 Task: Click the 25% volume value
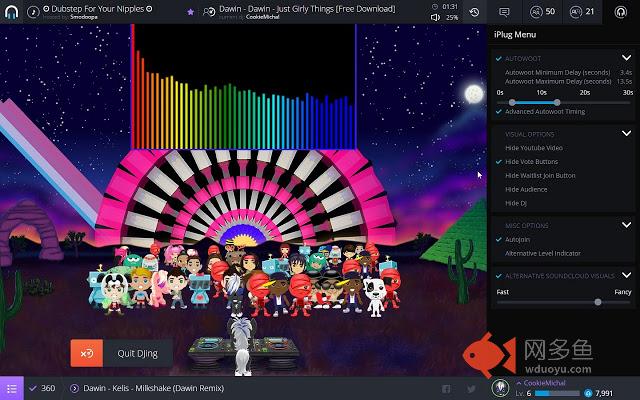[452, 18]
